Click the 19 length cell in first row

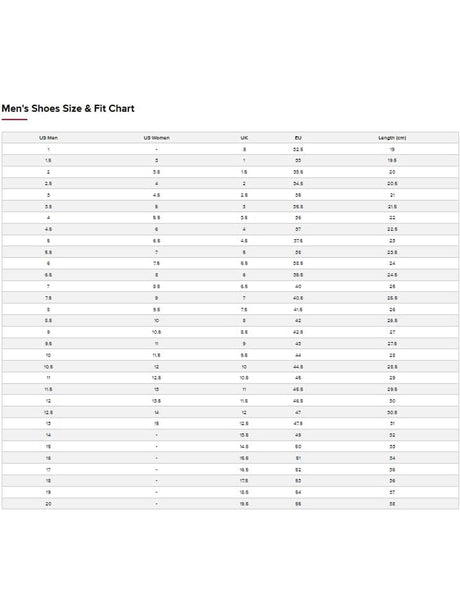392,150
